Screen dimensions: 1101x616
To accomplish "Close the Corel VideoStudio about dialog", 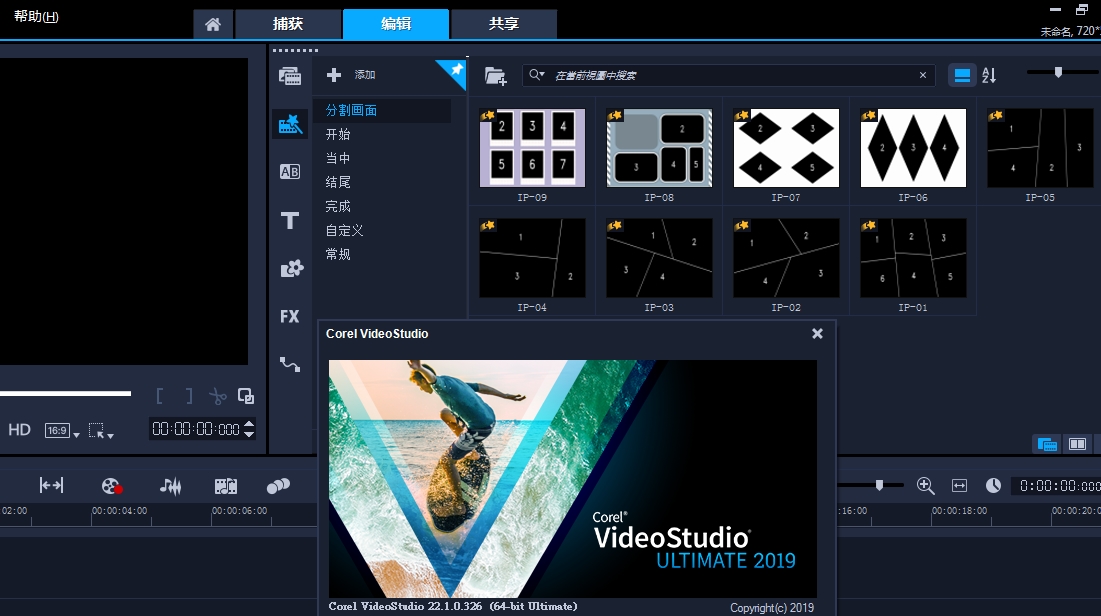I will 817,334.
